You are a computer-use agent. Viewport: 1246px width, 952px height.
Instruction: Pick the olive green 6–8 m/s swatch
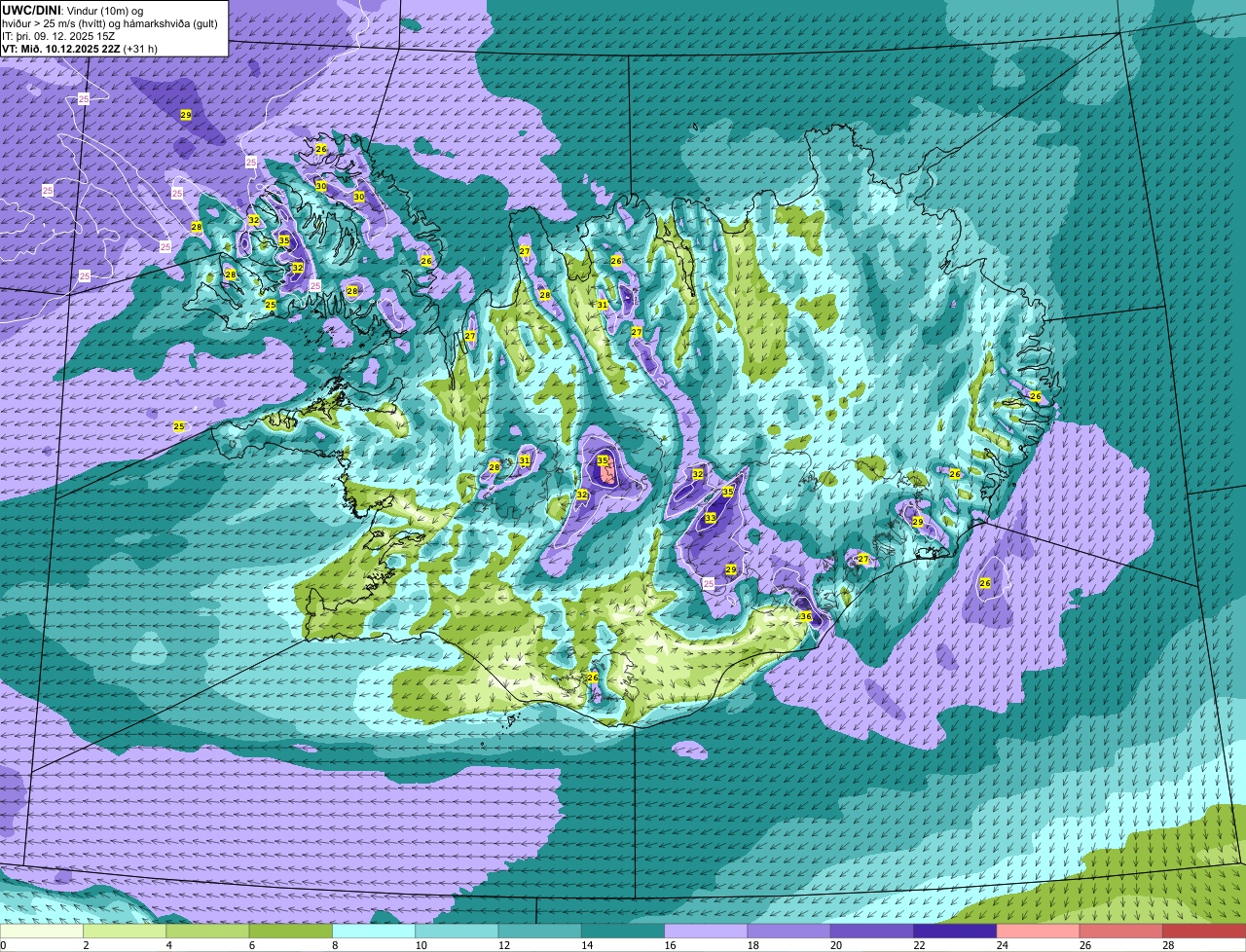291,932
